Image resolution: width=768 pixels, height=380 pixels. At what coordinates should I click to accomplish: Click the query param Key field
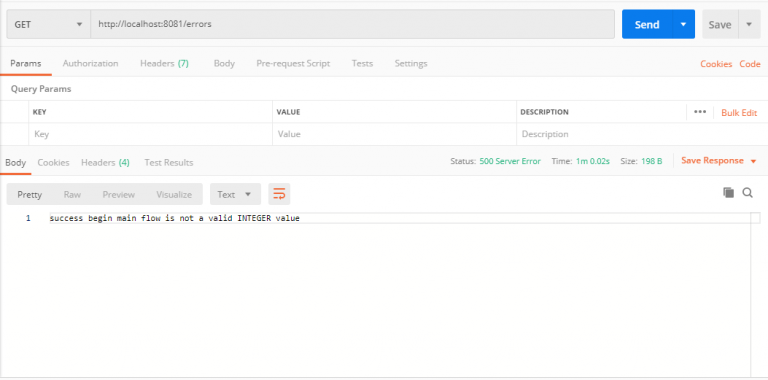150,134
